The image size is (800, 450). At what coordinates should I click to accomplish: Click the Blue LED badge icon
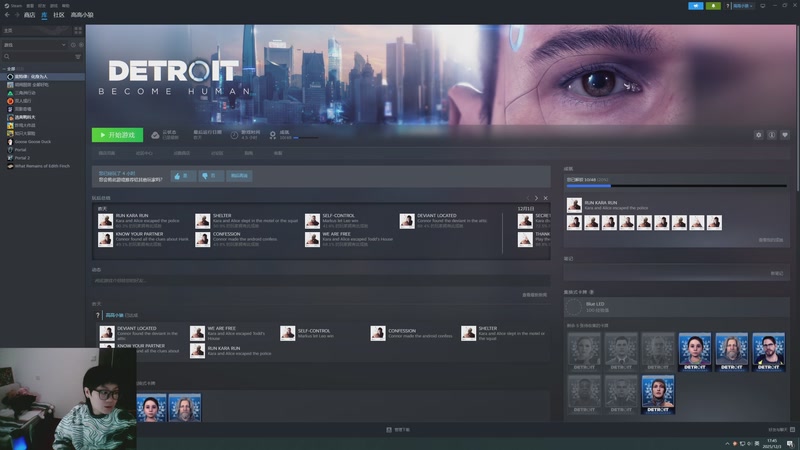click(573, 307)
